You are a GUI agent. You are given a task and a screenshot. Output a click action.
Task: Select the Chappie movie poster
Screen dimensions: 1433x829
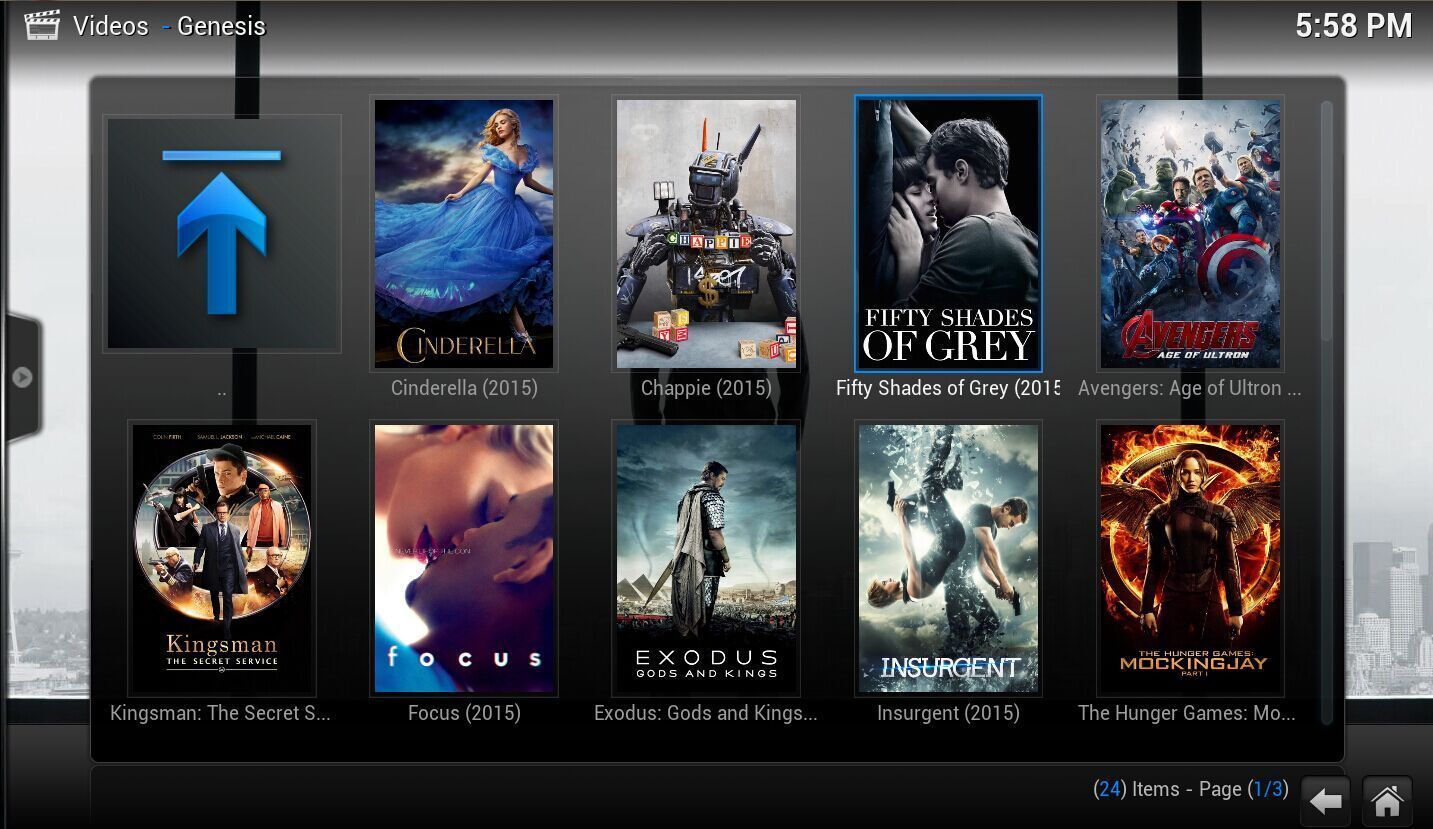706,234
